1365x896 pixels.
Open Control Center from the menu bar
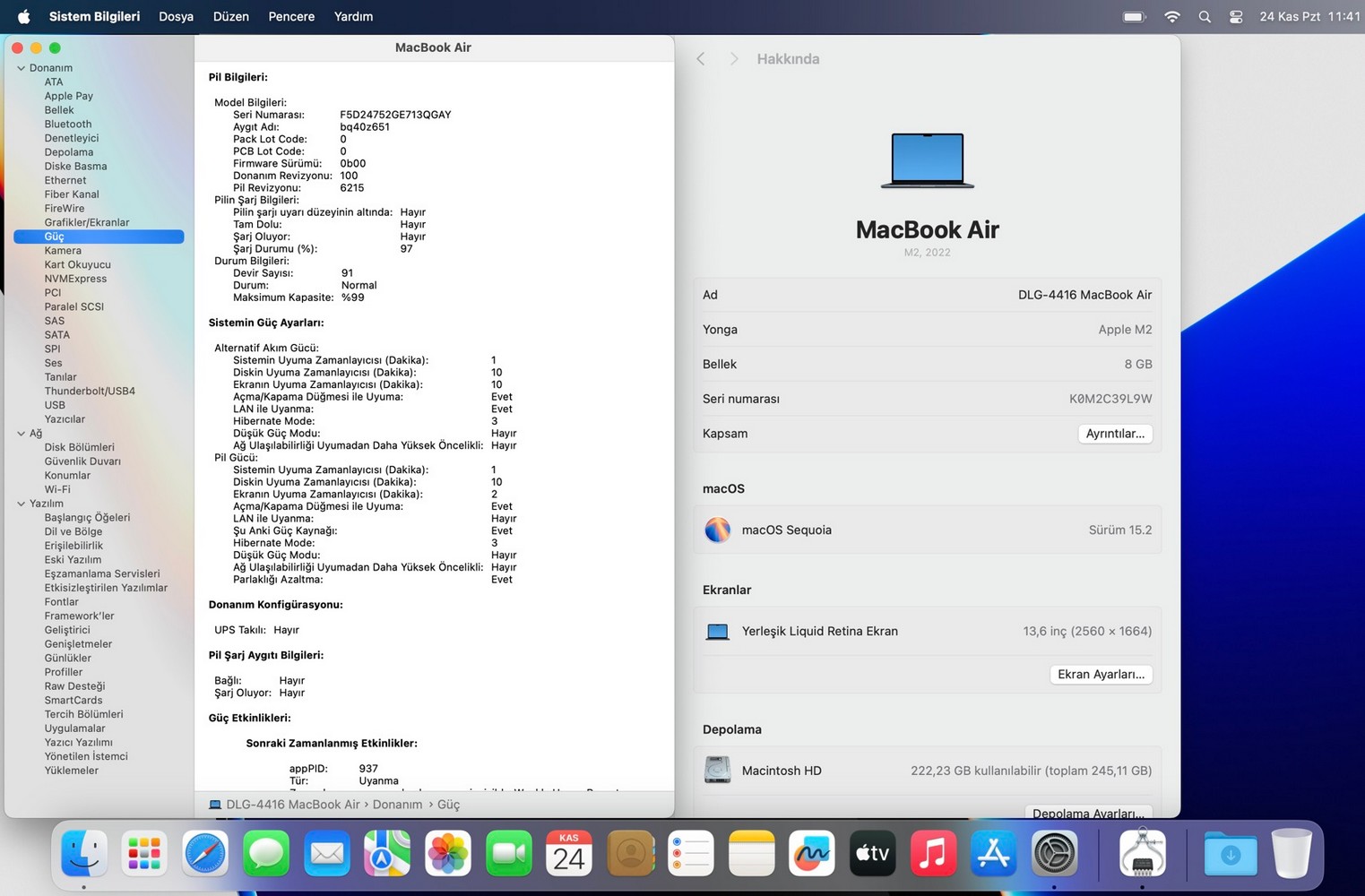(1236, 17)
